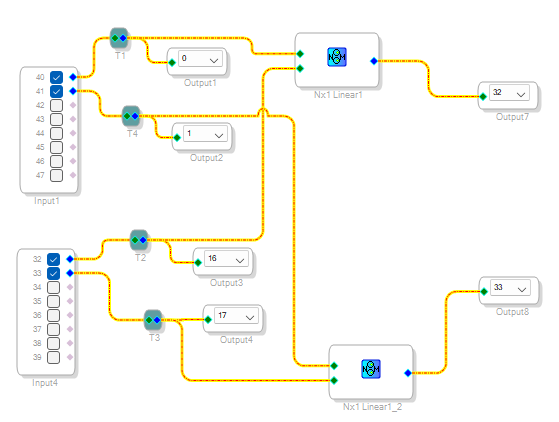Screen dimensions: 559x422
Task: Uncheck channel 33 in Input4
Action: point(53,273)
